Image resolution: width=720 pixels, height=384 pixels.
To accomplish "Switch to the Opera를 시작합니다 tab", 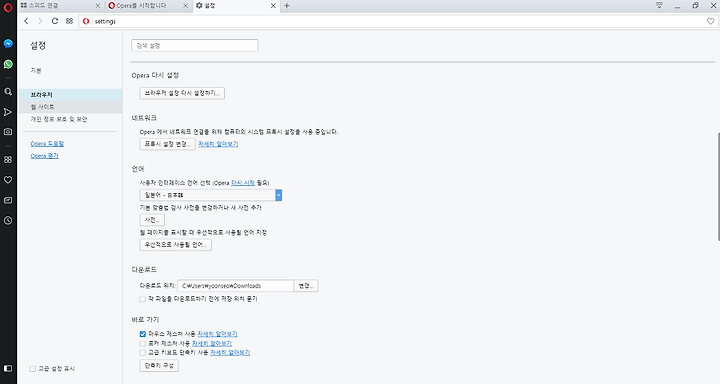I will 149,6.
